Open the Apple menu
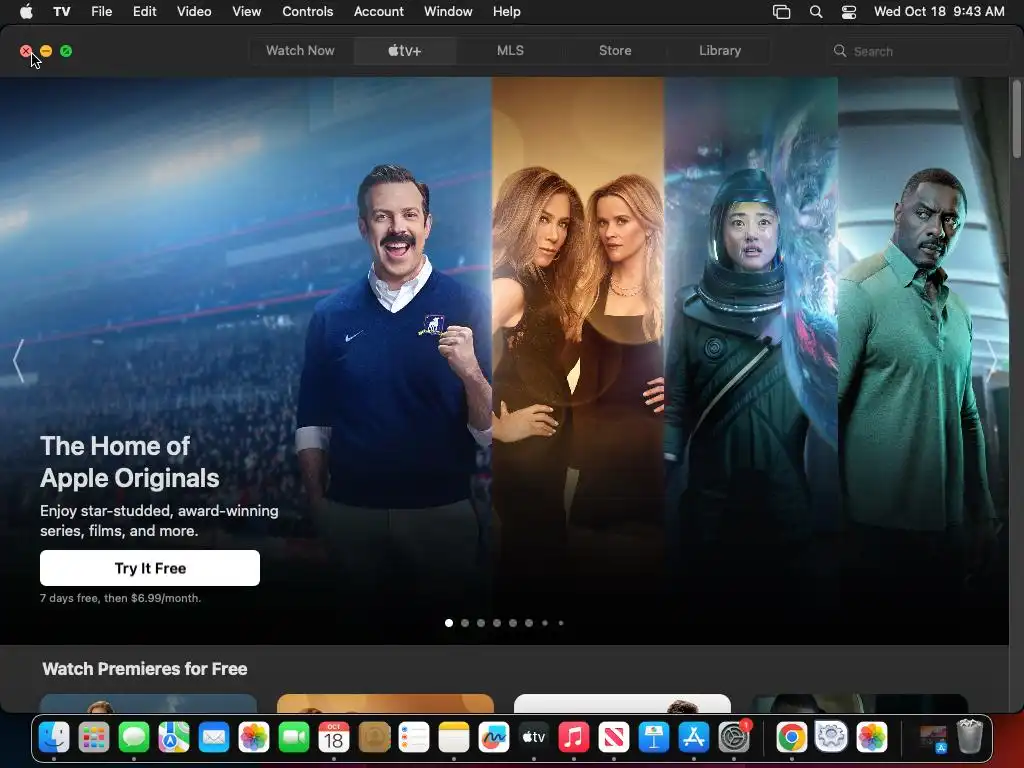The image size is (1024, 768). pos(26,11)
